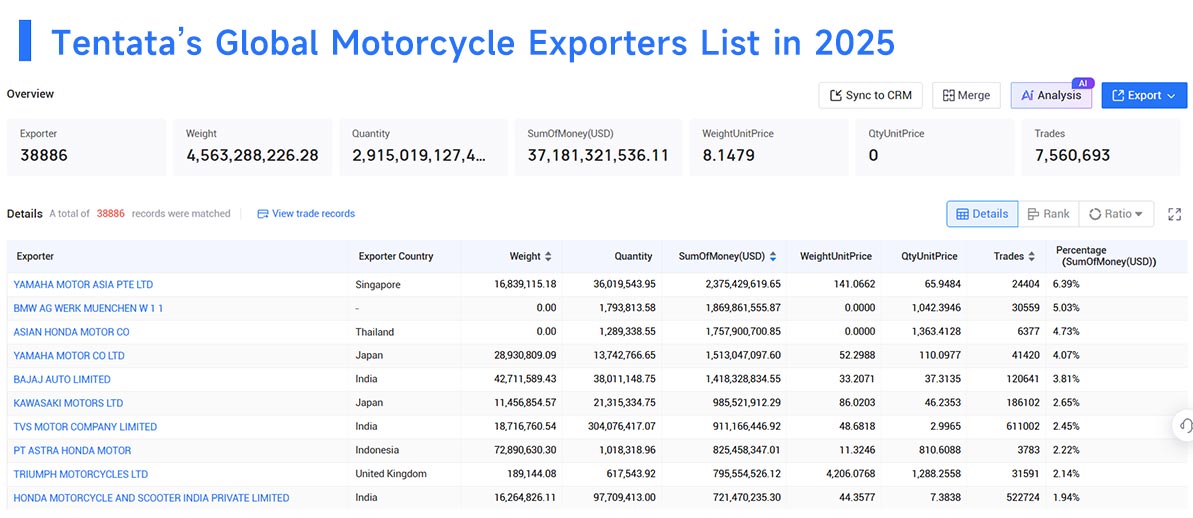Image resolution: width=1193 pixels, height=518 pixels.
Task: Open HONDA MOTORCYCLE AND SCOOTER INDIA PRIVATE LIMITED
Action: point(151,497)
